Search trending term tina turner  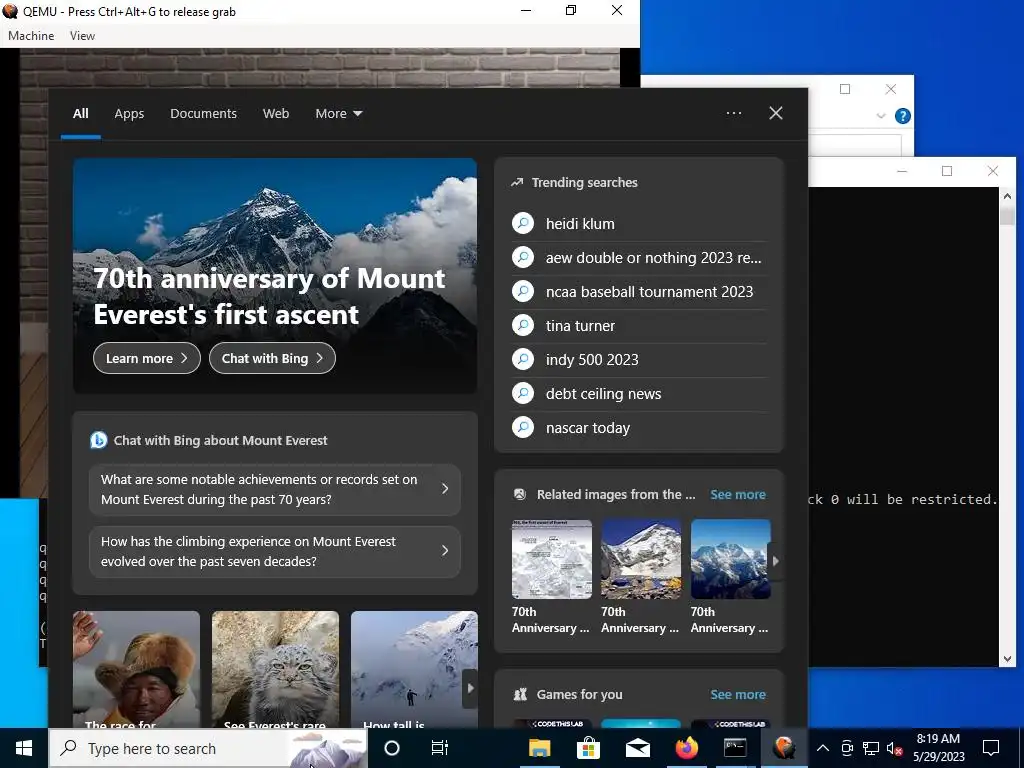pos(580,325)
